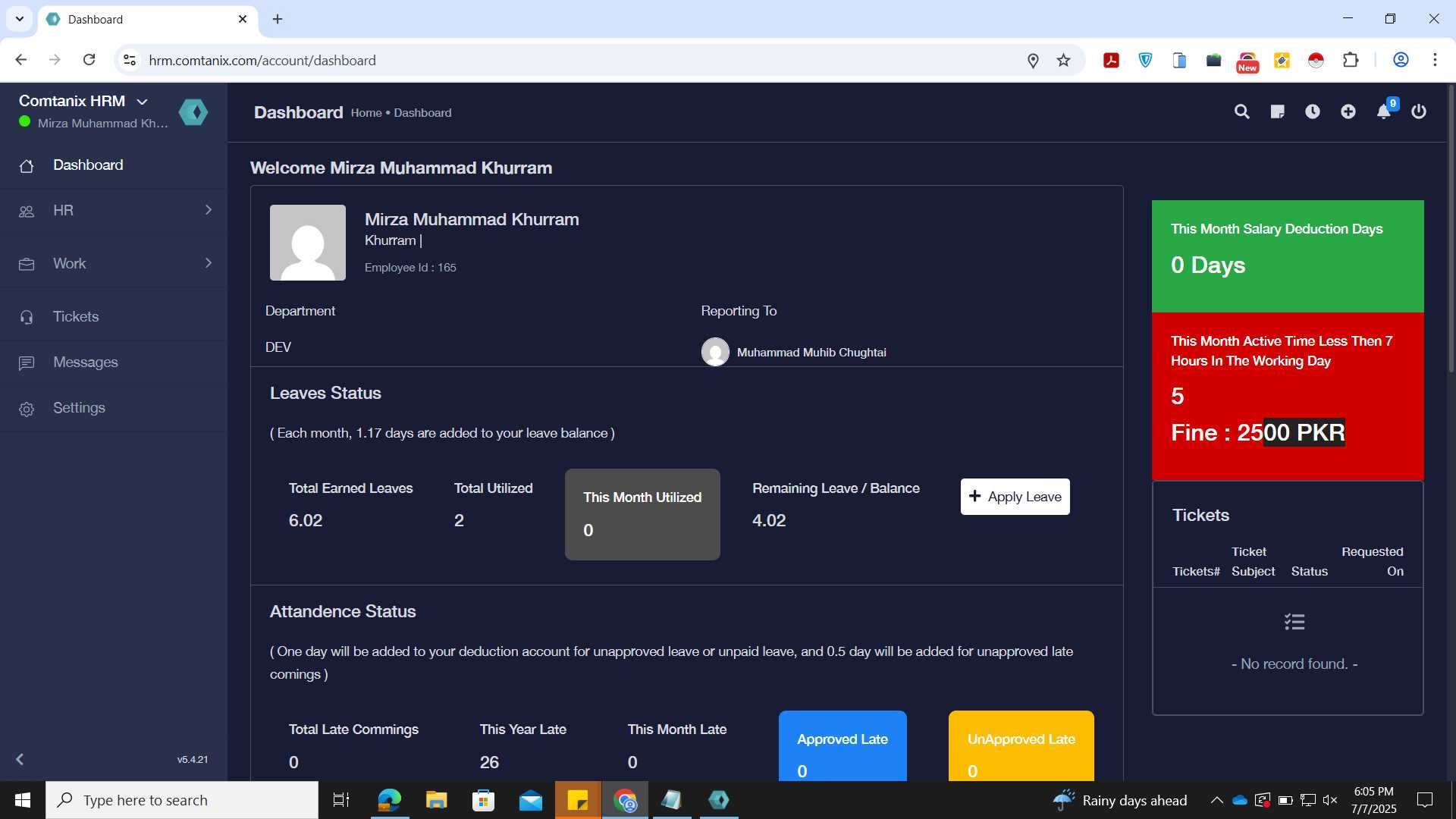Click the Dashboard home icon in sidebar
This screenshot has height=819, width=1456.
(x=27, y=166)
